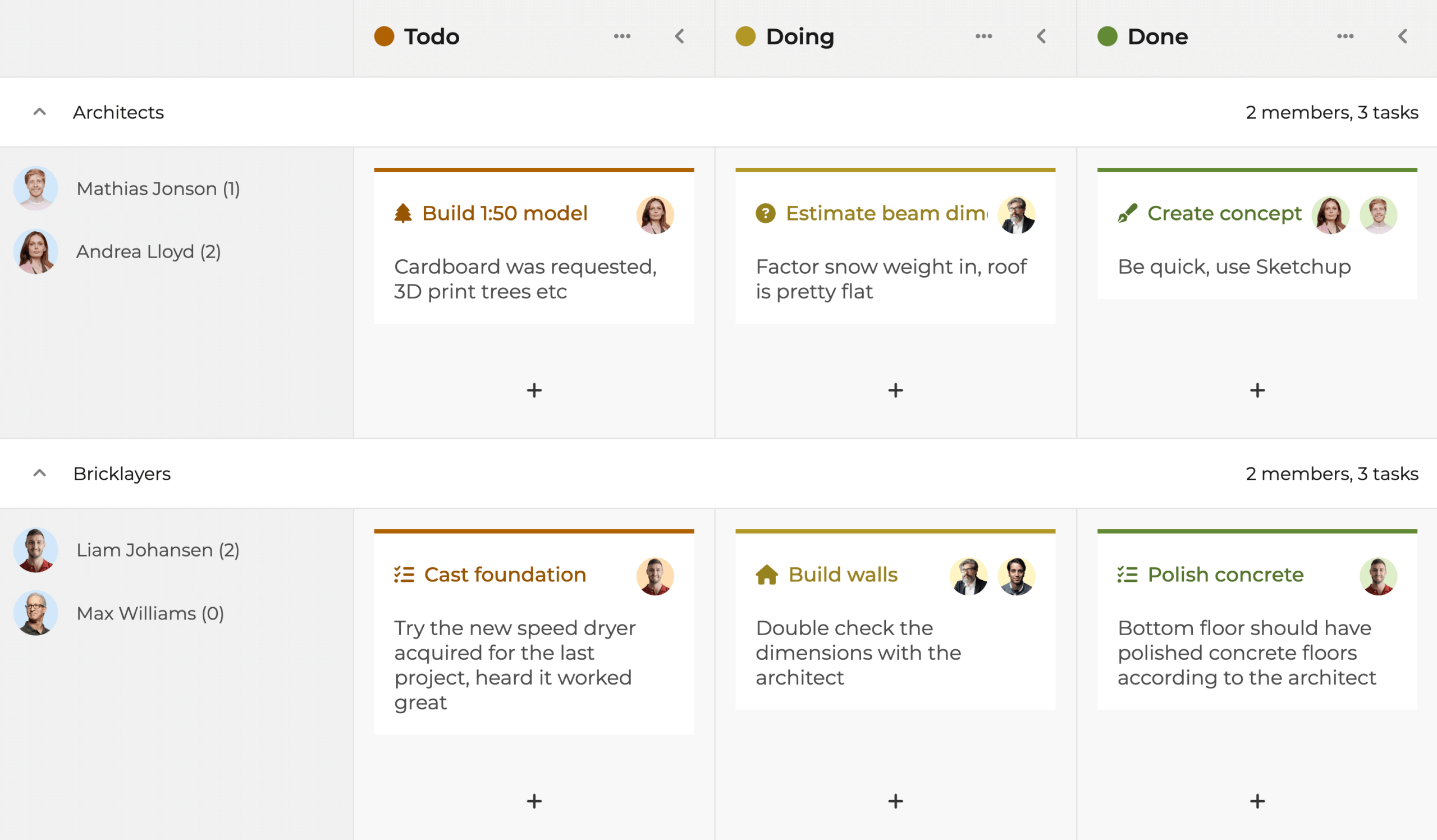Add a task to the Bricklayers Done column

[x=1257, y=801]
